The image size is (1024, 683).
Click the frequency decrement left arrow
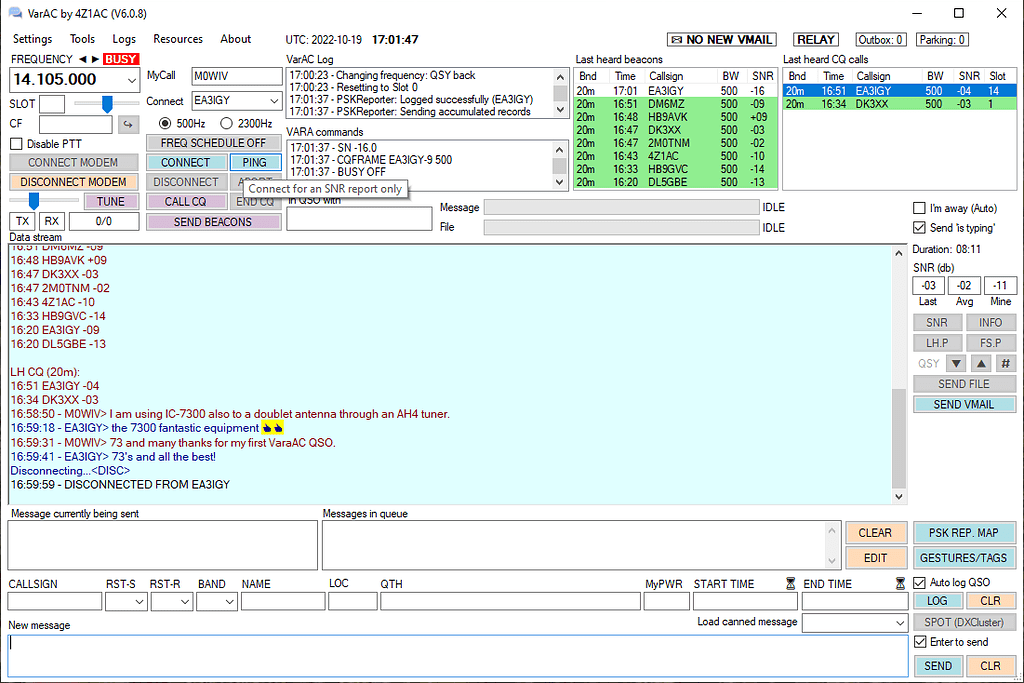pos(84,59)
